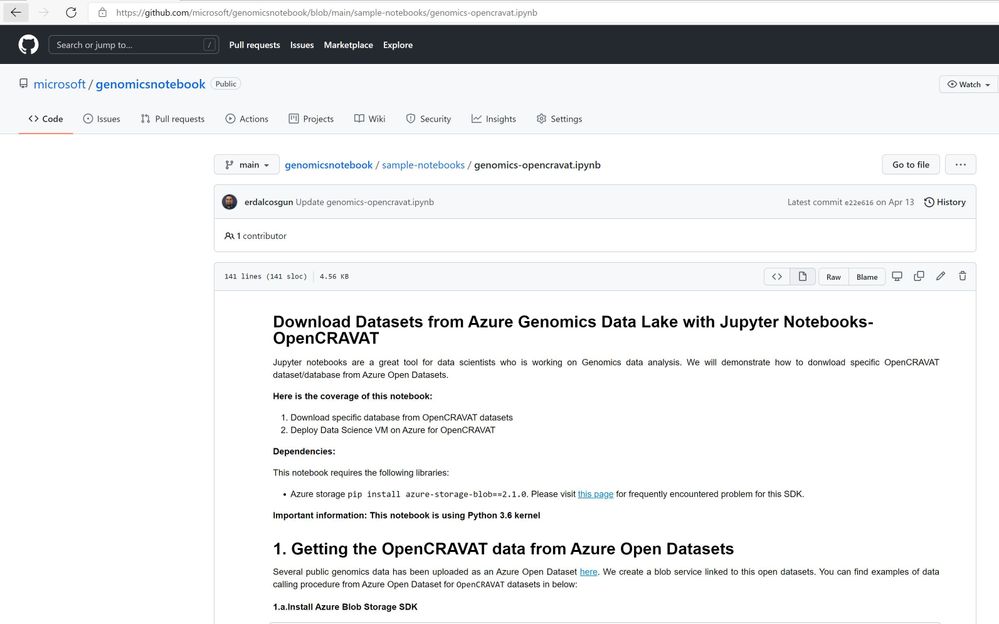Go back with browser back arrow
The width and height of the screenshot is (999, 624).
16,12
